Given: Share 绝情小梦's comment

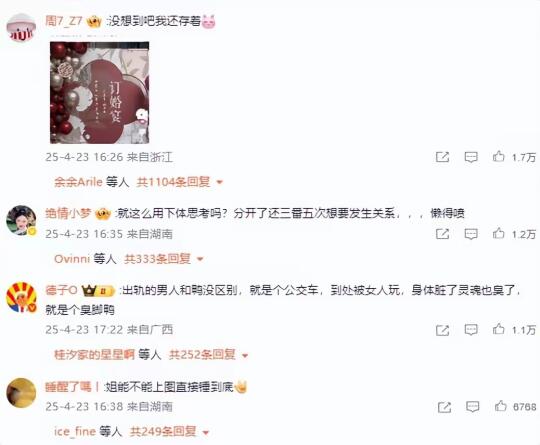Looking at the screenshot, I should pos(443,234).
